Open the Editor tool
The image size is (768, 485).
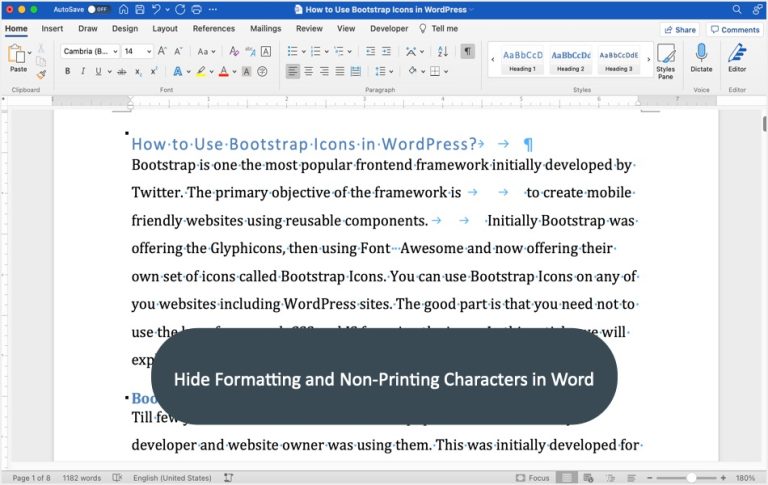point(737,57)
